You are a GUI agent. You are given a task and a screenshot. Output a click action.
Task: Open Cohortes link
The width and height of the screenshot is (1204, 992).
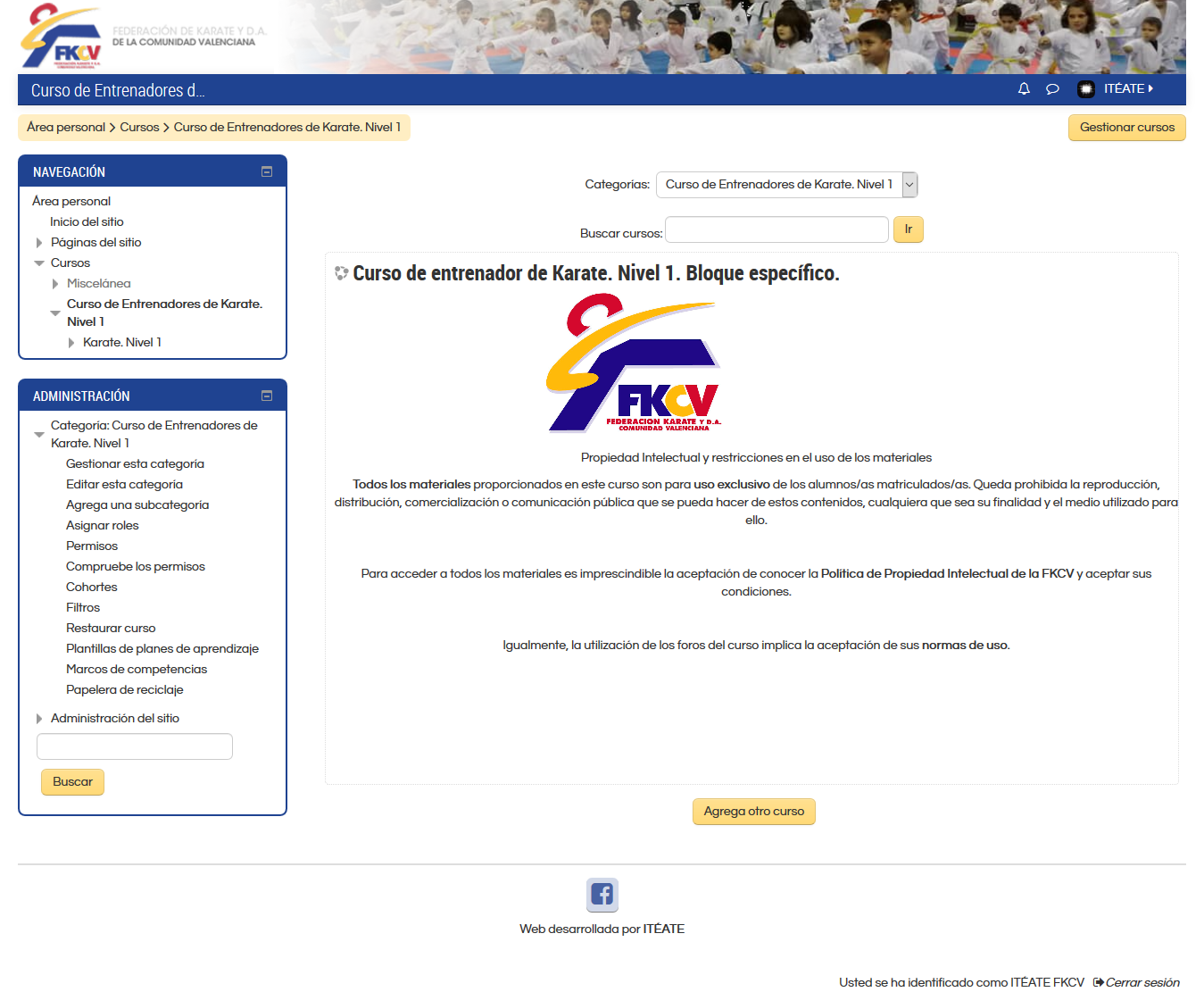tap(92, 588)
